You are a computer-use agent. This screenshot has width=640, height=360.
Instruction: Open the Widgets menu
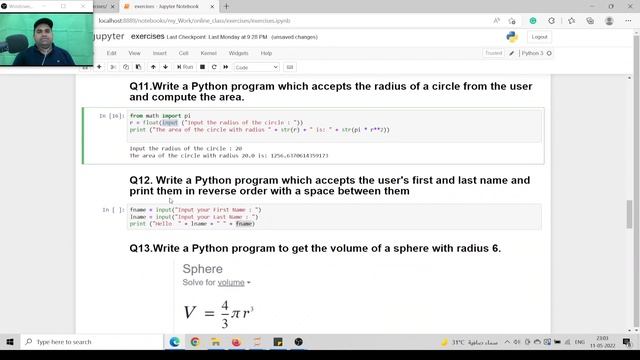(x=238, y=53)
